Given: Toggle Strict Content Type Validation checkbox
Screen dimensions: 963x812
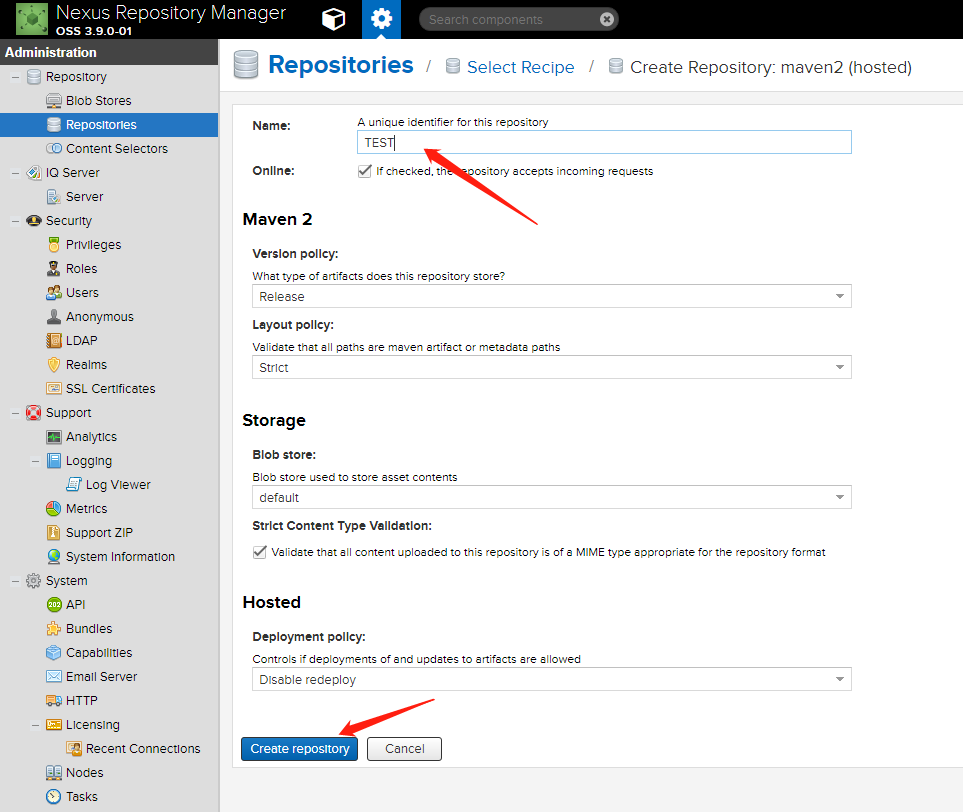Looking at the screenshot, I should tap(259, 552).
